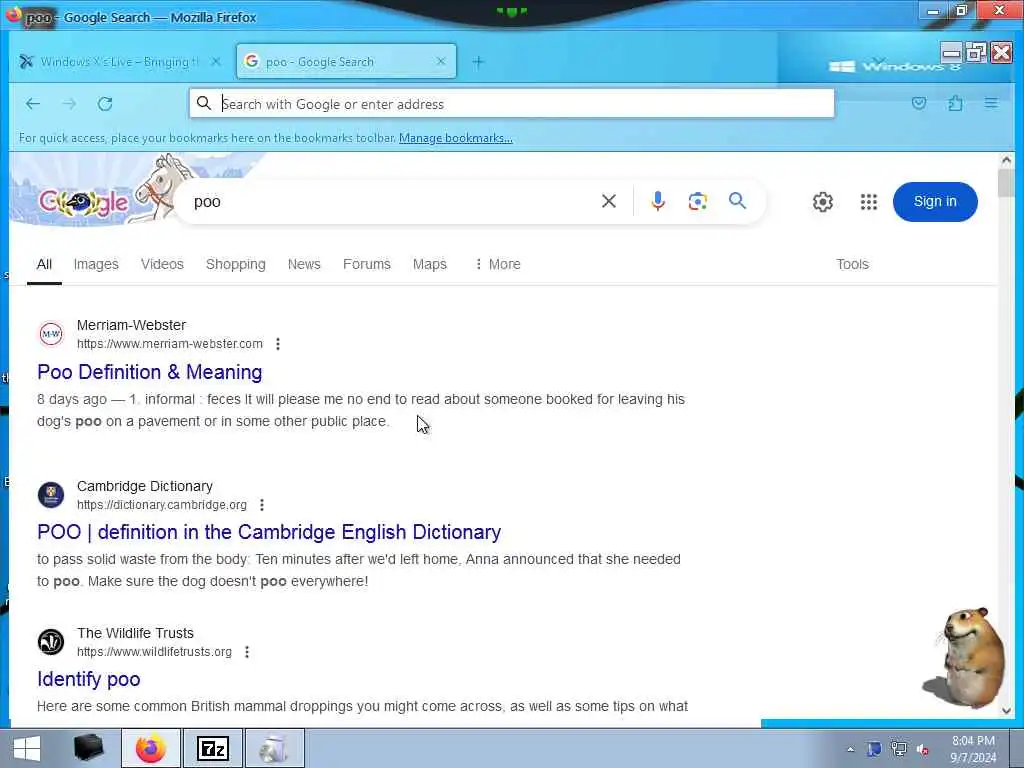Image resolution: width=1024 pixels, height=768 pixels.
Task: Open the Cambridge English Dictionary POO result
Action: tap(269, 532)
